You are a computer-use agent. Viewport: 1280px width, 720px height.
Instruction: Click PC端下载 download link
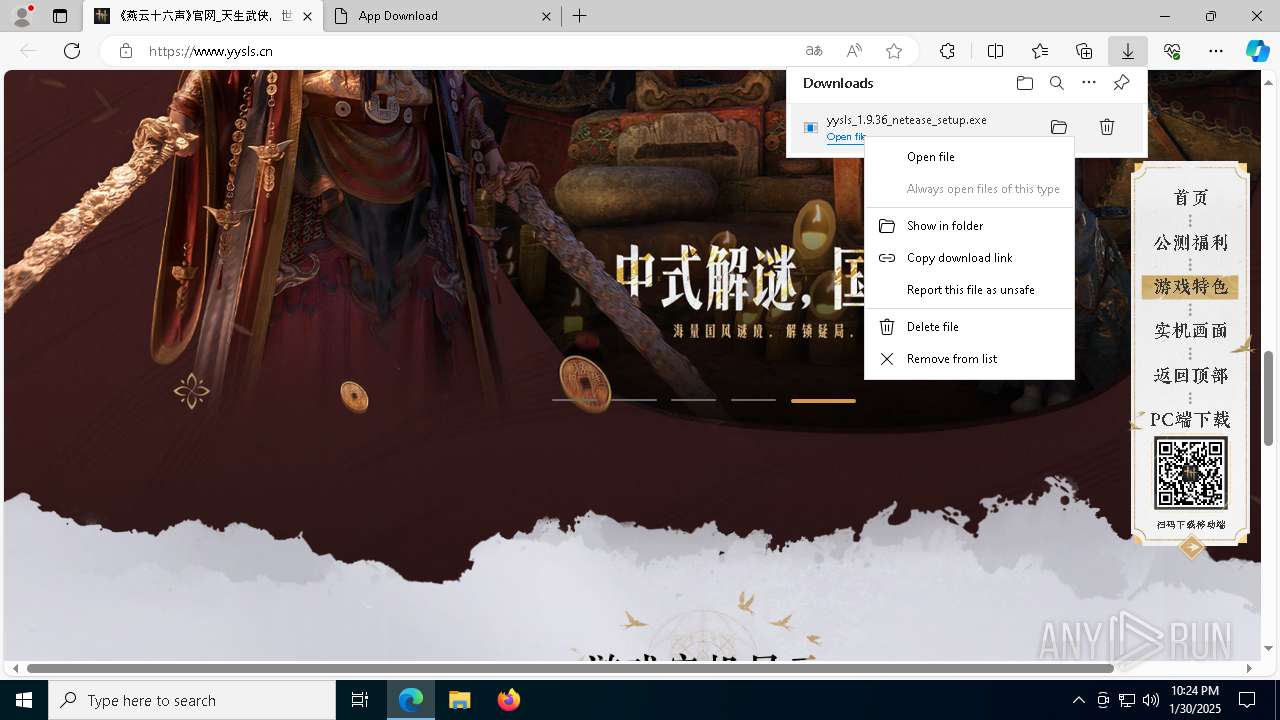[x=1190, y=420]
